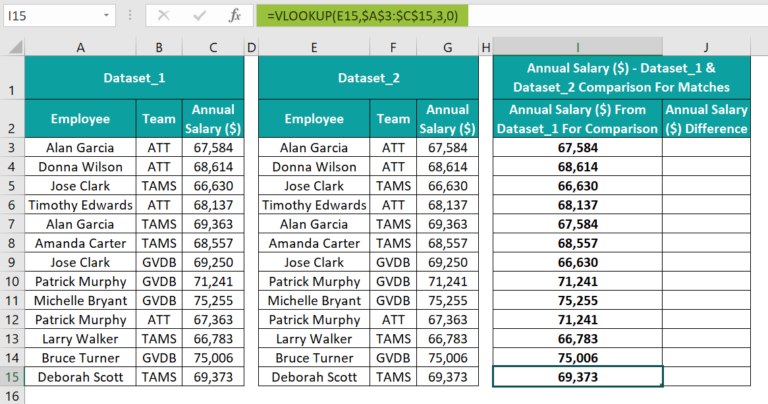Select 67,363 in column C
Viewport: 768px width, 404px height.
coord(213,319)
